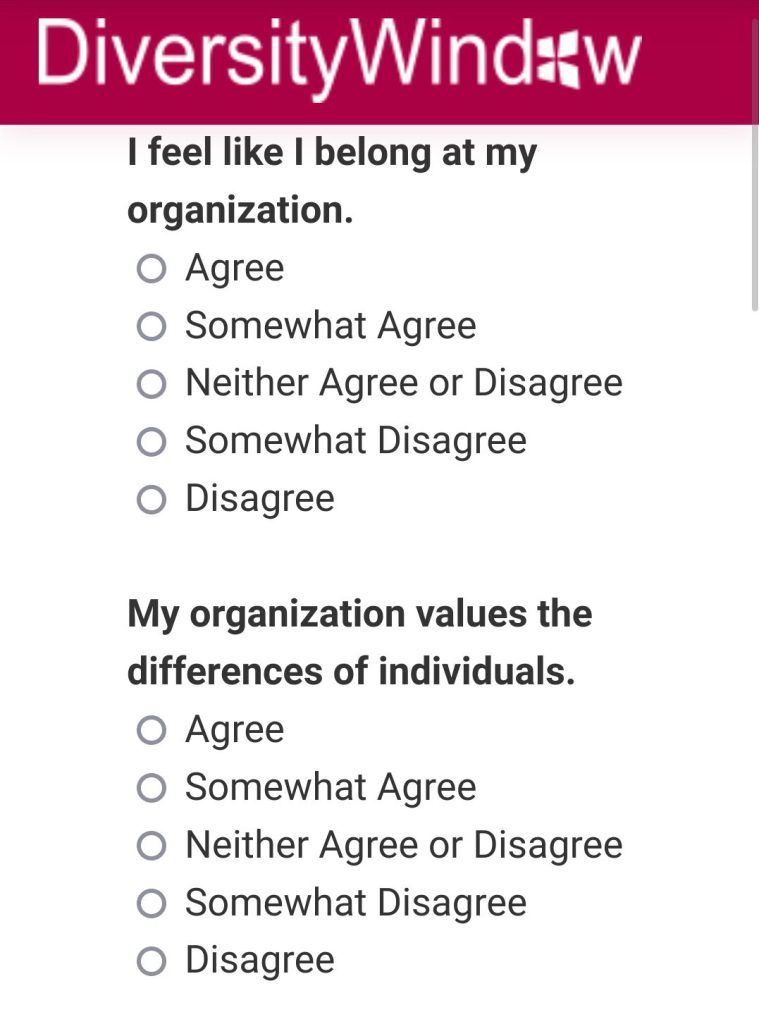
Task: Click 'My organization values the differences' question text
Action: coord(360,643)
